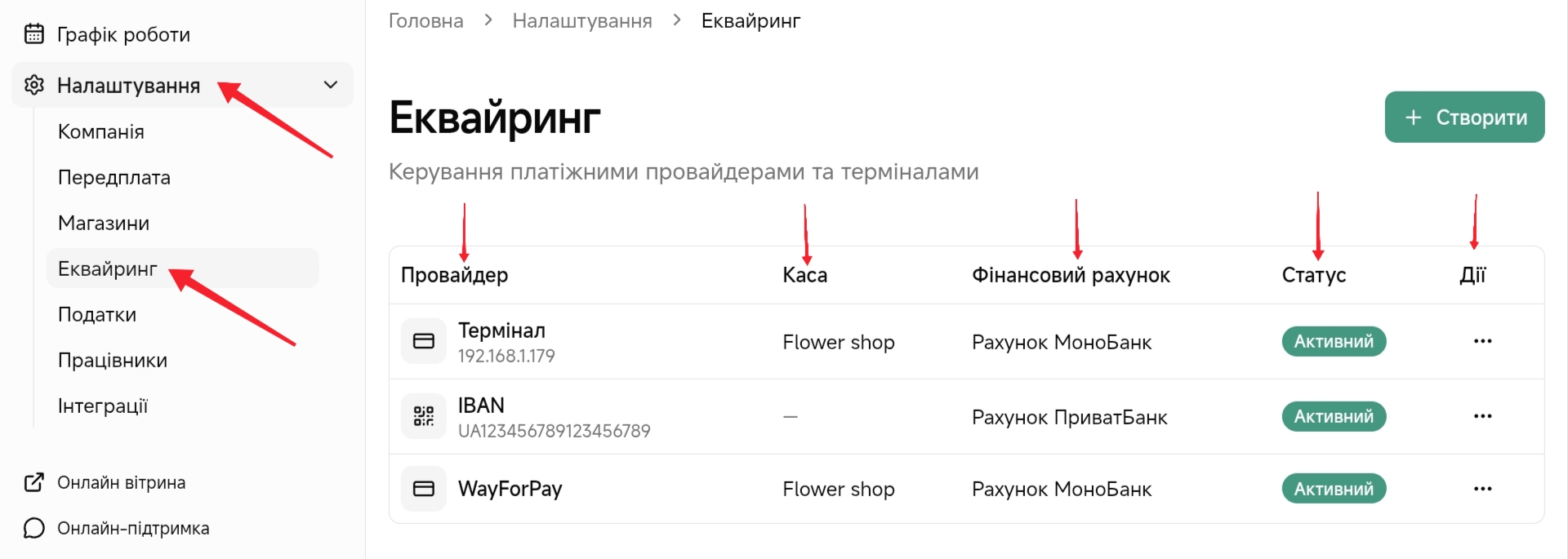This screenshot has height=559, width=1568.
Task: Open the Компанія settings page
Action: click(x=101, y=132)
